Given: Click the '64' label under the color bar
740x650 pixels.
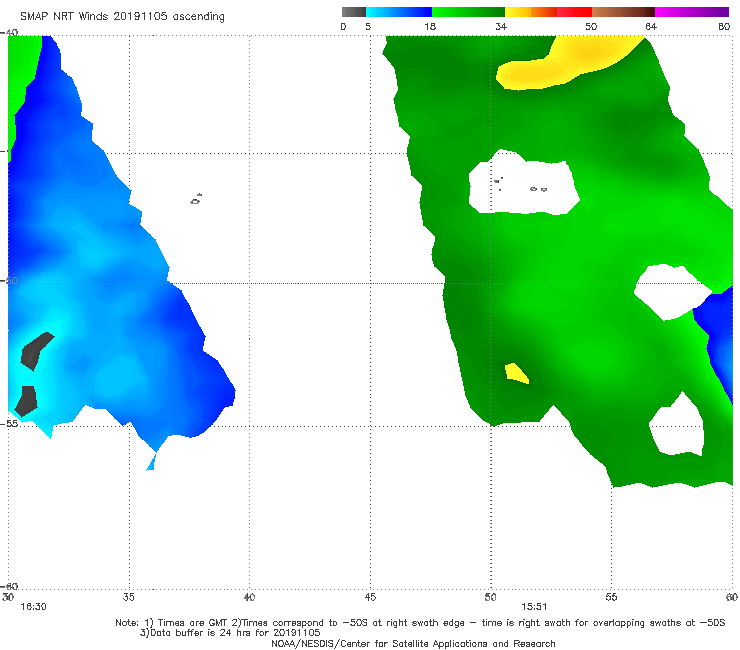Looking at the screenshot, I should coord(651,26).
